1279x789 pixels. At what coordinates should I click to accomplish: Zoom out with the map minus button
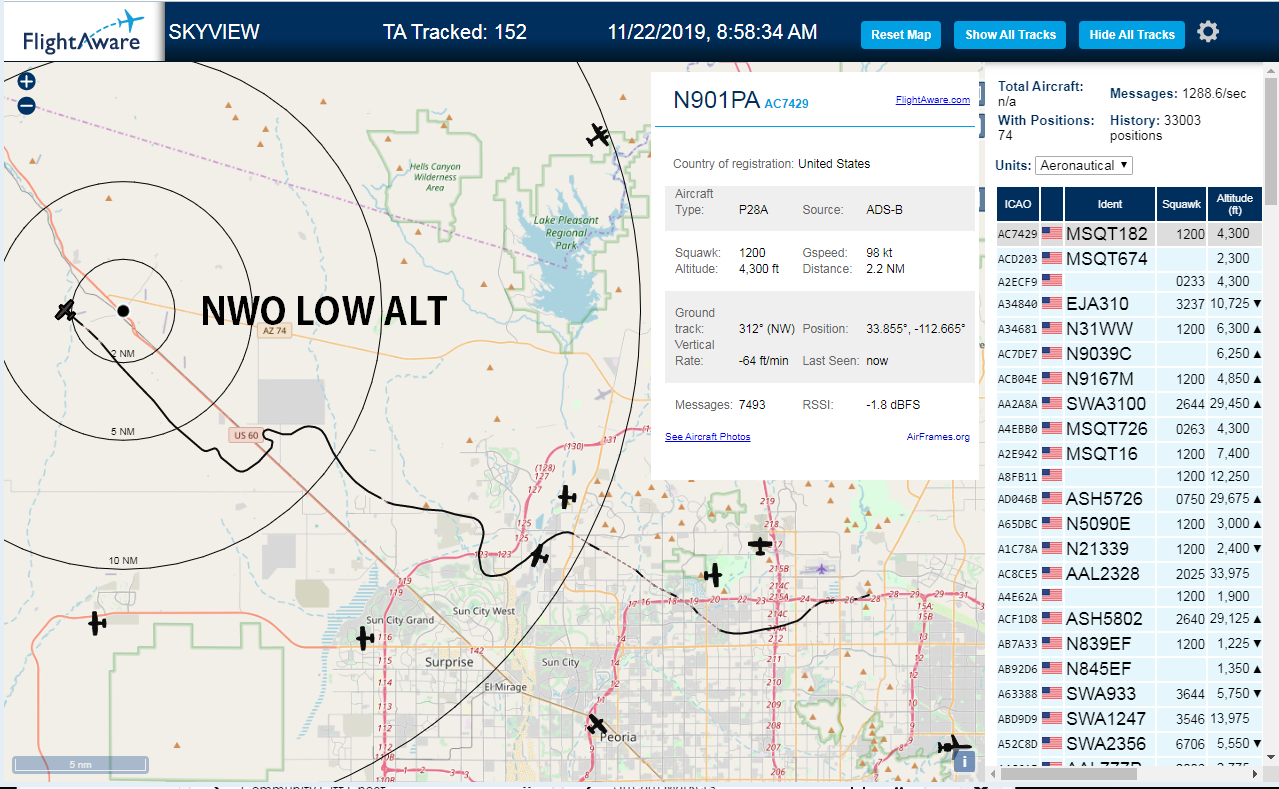click(27, 105)
